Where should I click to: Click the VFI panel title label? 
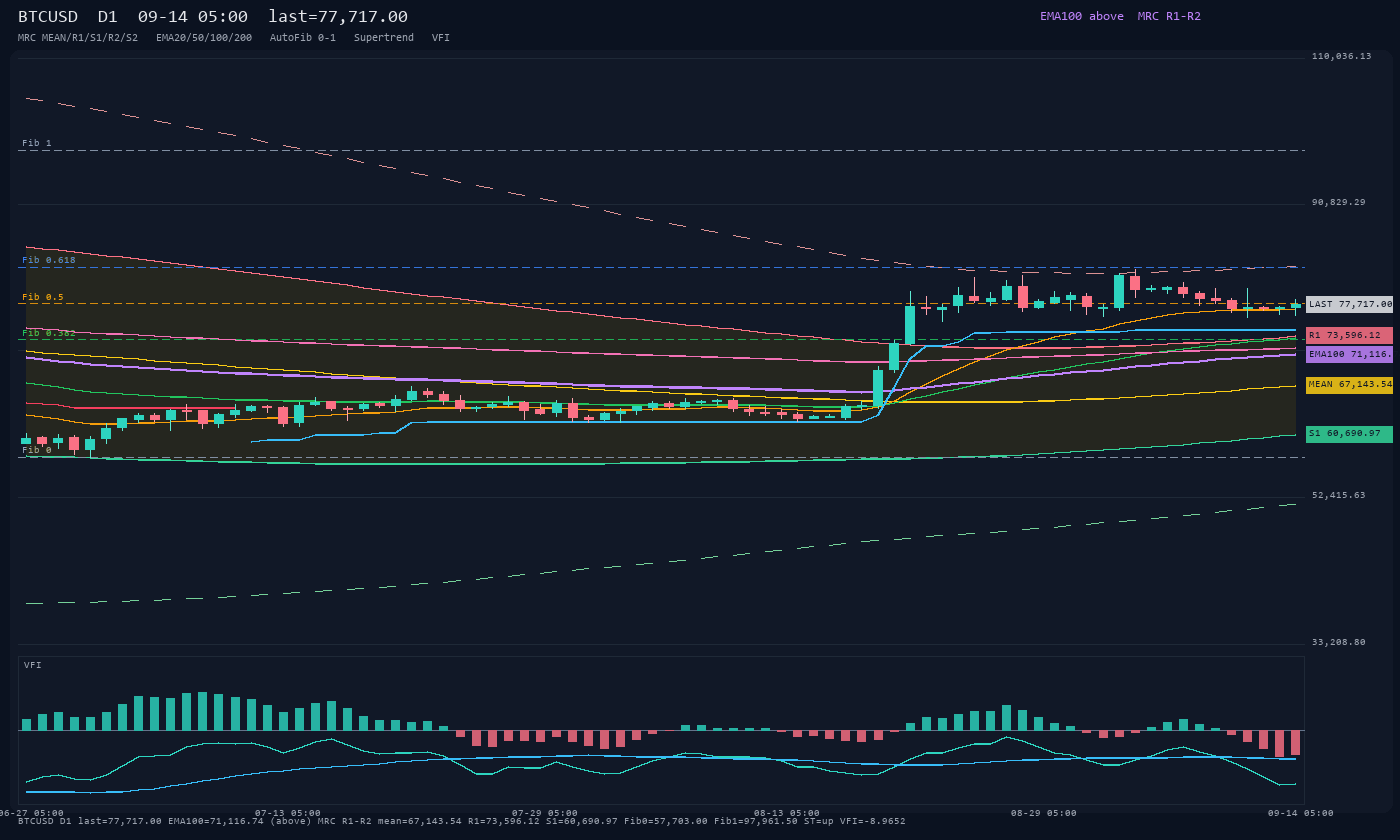[x=33, y=666]
